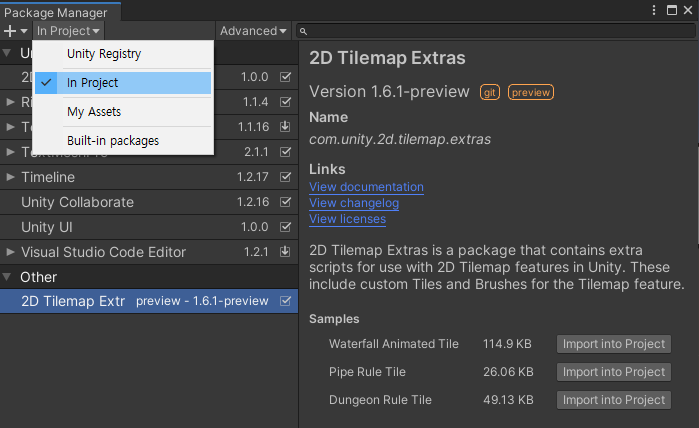Expand Visual Studio Code Editor versions
Image resolution: width=699 pixels, height=428 pixels.
coord(10,252)
